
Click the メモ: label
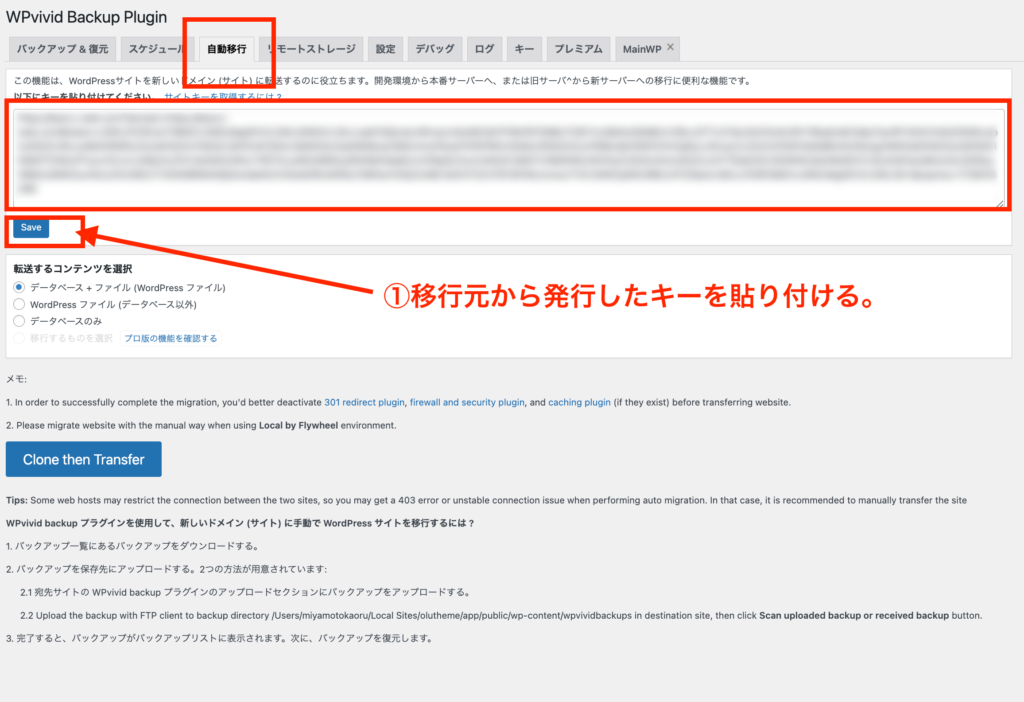(x=16, y=379)
